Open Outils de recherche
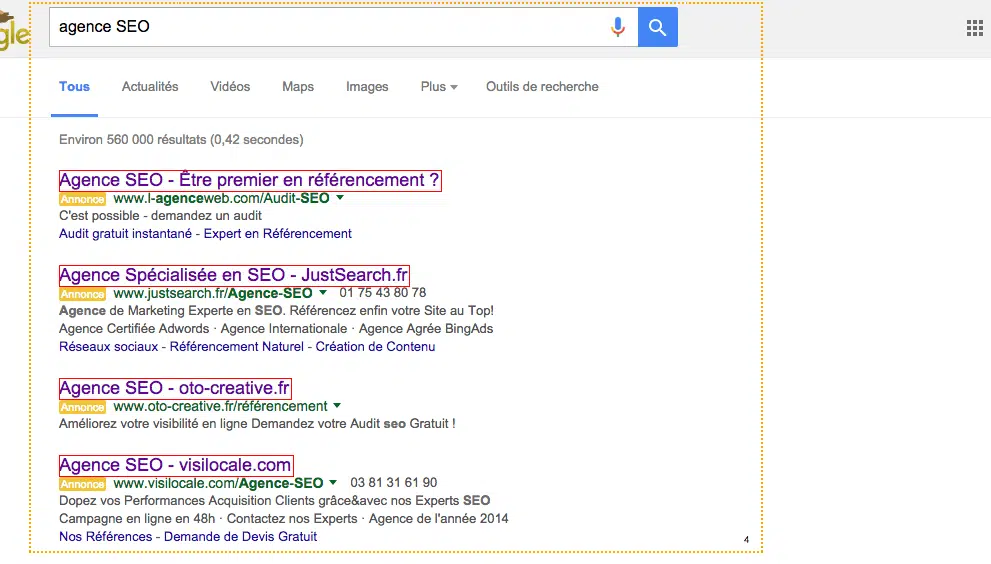The image size is (991, 564). [x=542, y=87]
